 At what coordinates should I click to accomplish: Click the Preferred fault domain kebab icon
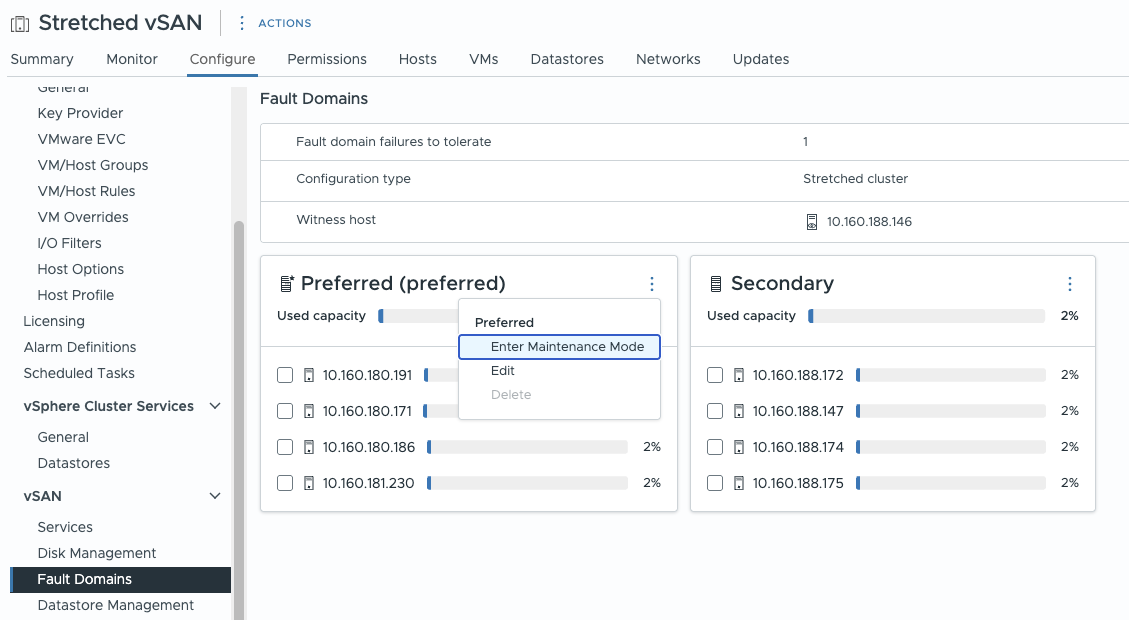[x=651, y=284]
